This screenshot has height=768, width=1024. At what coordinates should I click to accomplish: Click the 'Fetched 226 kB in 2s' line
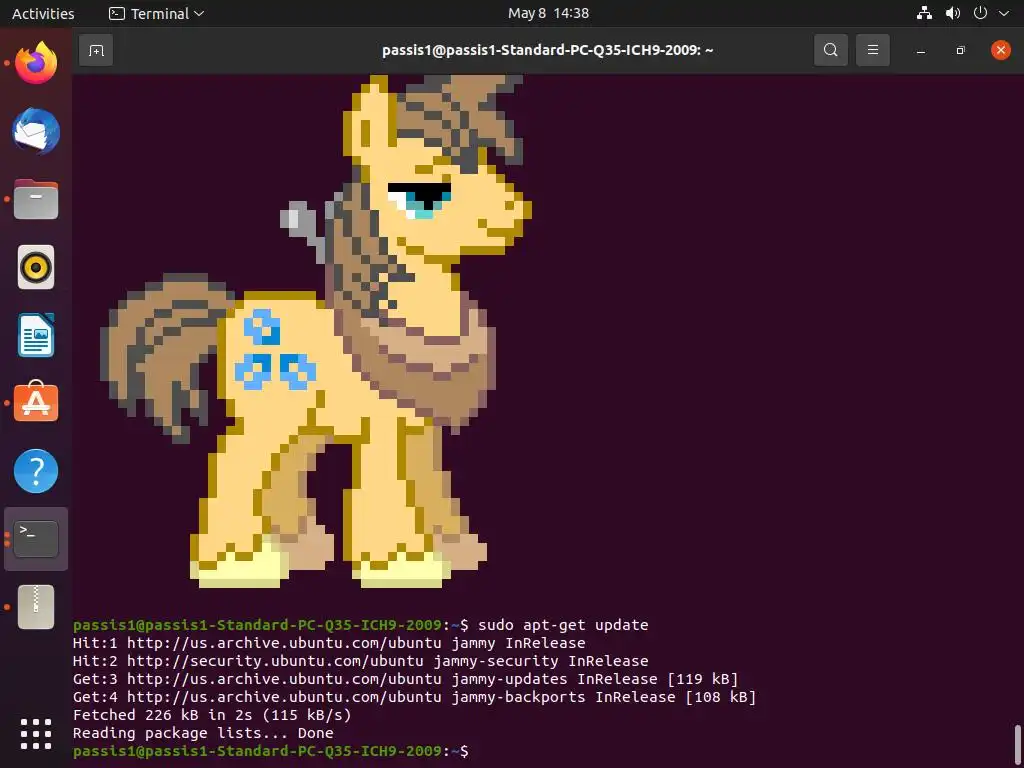(x=212, y=715)
